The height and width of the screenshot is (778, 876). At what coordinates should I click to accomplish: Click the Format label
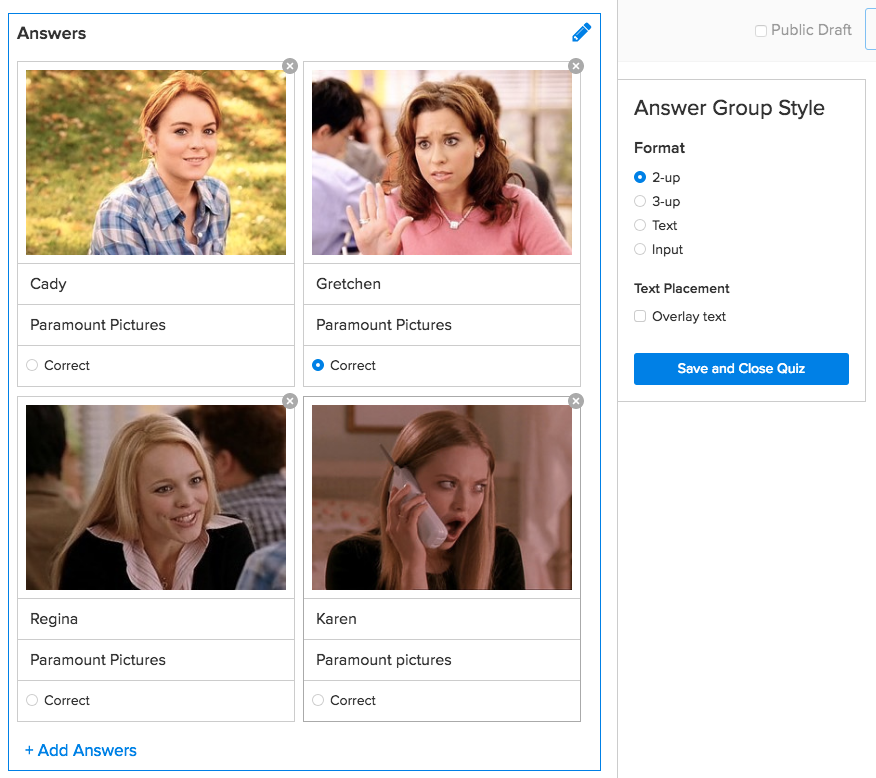(x=659, y=148)
